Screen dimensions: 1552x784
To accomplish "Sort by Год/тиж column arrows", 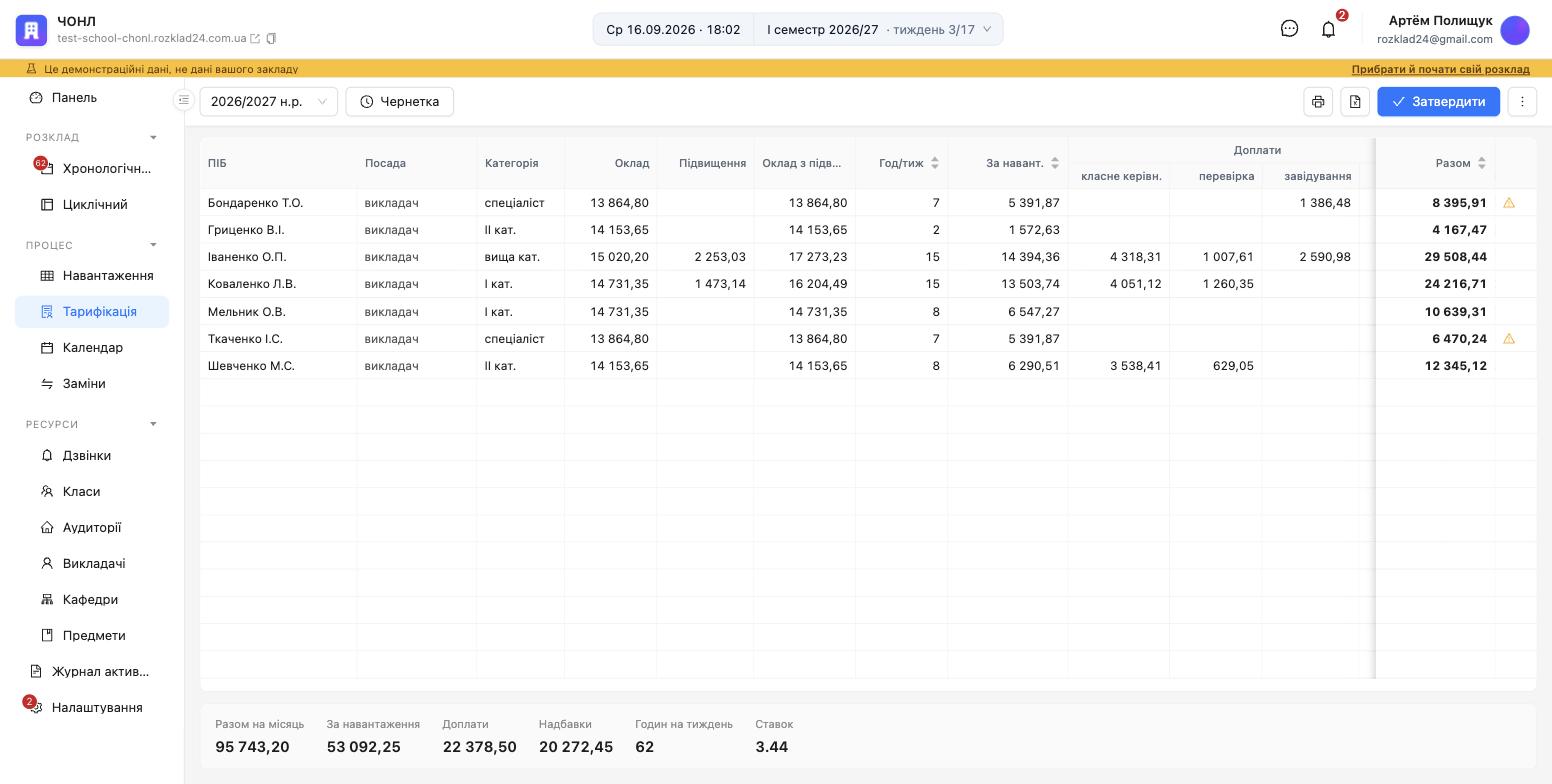I will (x=935, y=163).
